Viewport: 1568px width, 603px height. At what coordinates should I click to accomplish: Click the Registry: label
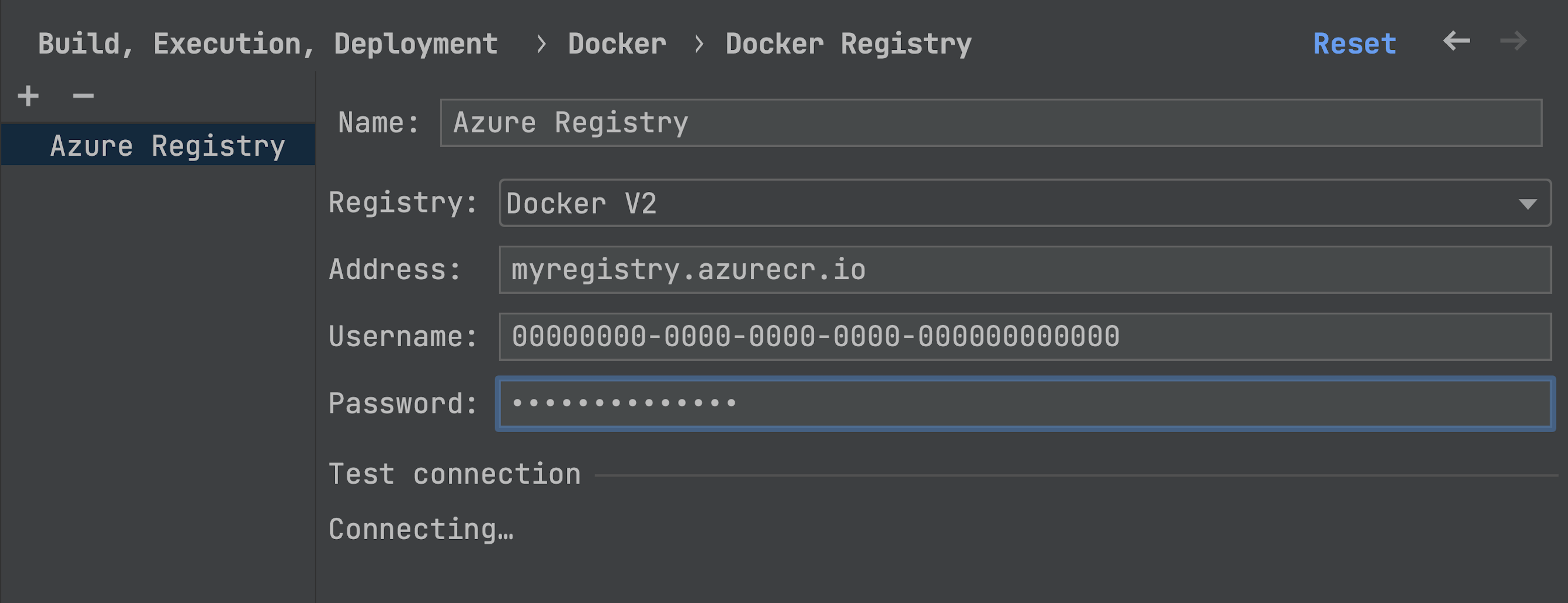[x=403, y=203]
